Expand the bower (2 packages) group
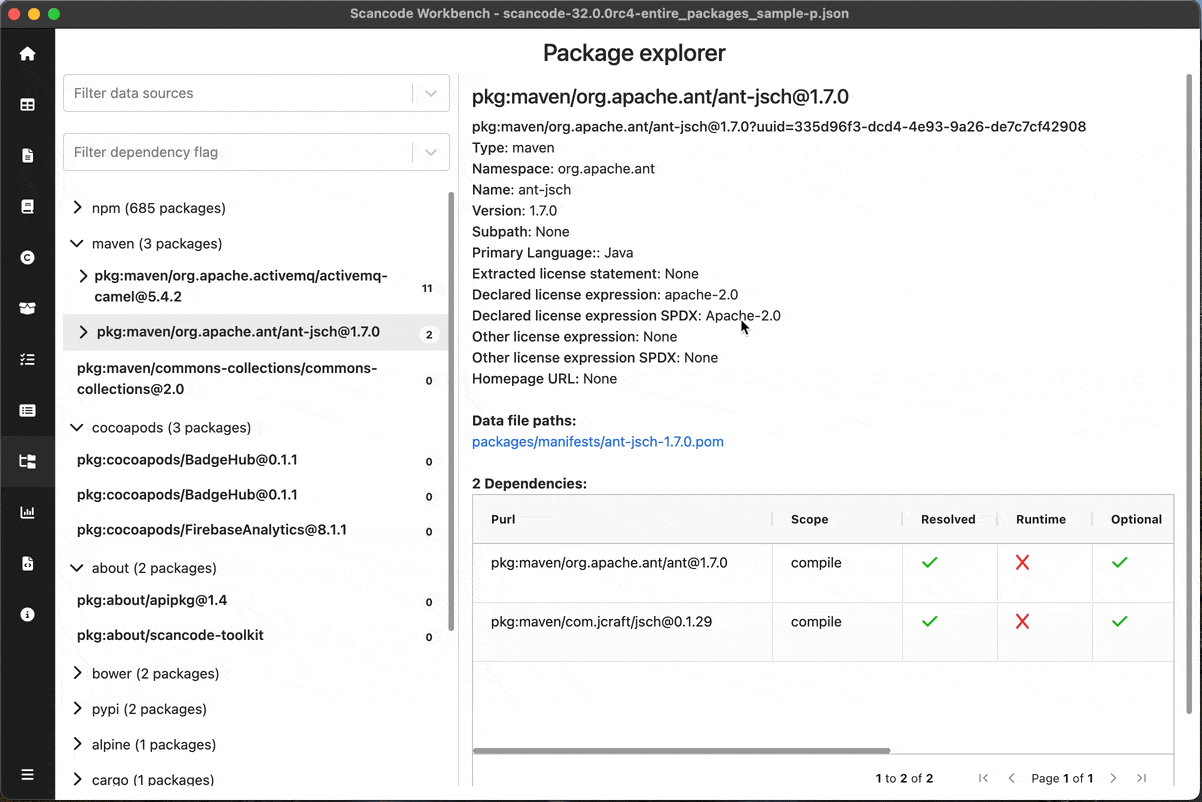 78,673
